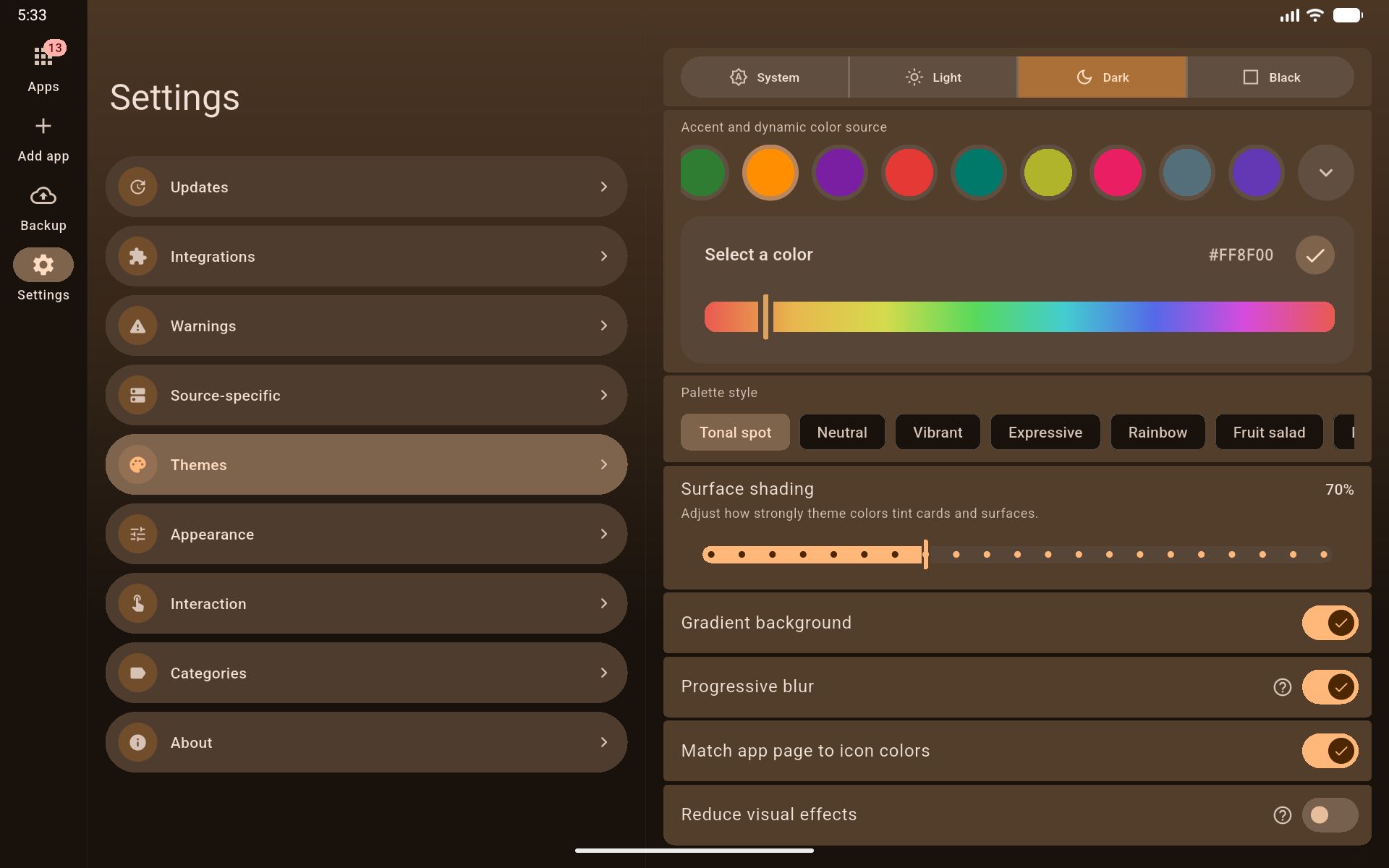The height and width of the screenshot is (868, 1389).
Task: Open Interaction row chevron
Action: pos(603,603)
